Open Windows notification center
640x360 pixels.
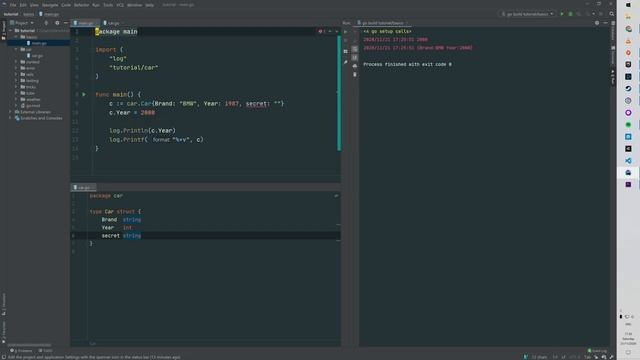(x=628, y=353)
